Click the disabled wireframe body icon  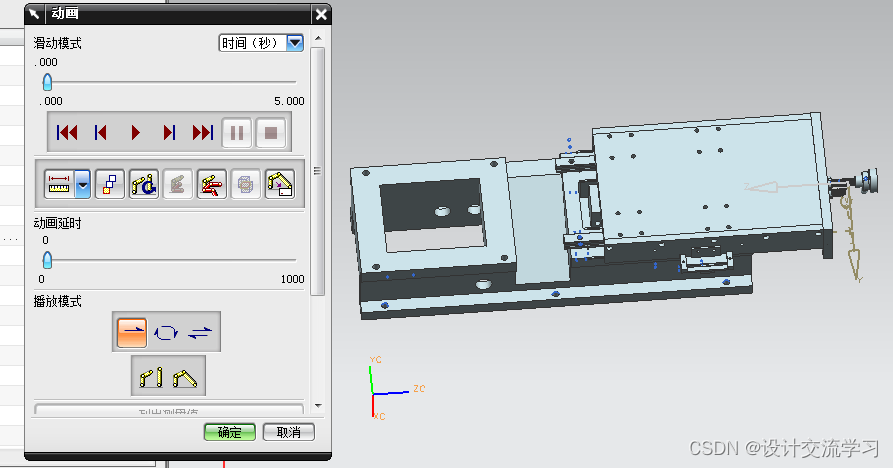(245, 184)
